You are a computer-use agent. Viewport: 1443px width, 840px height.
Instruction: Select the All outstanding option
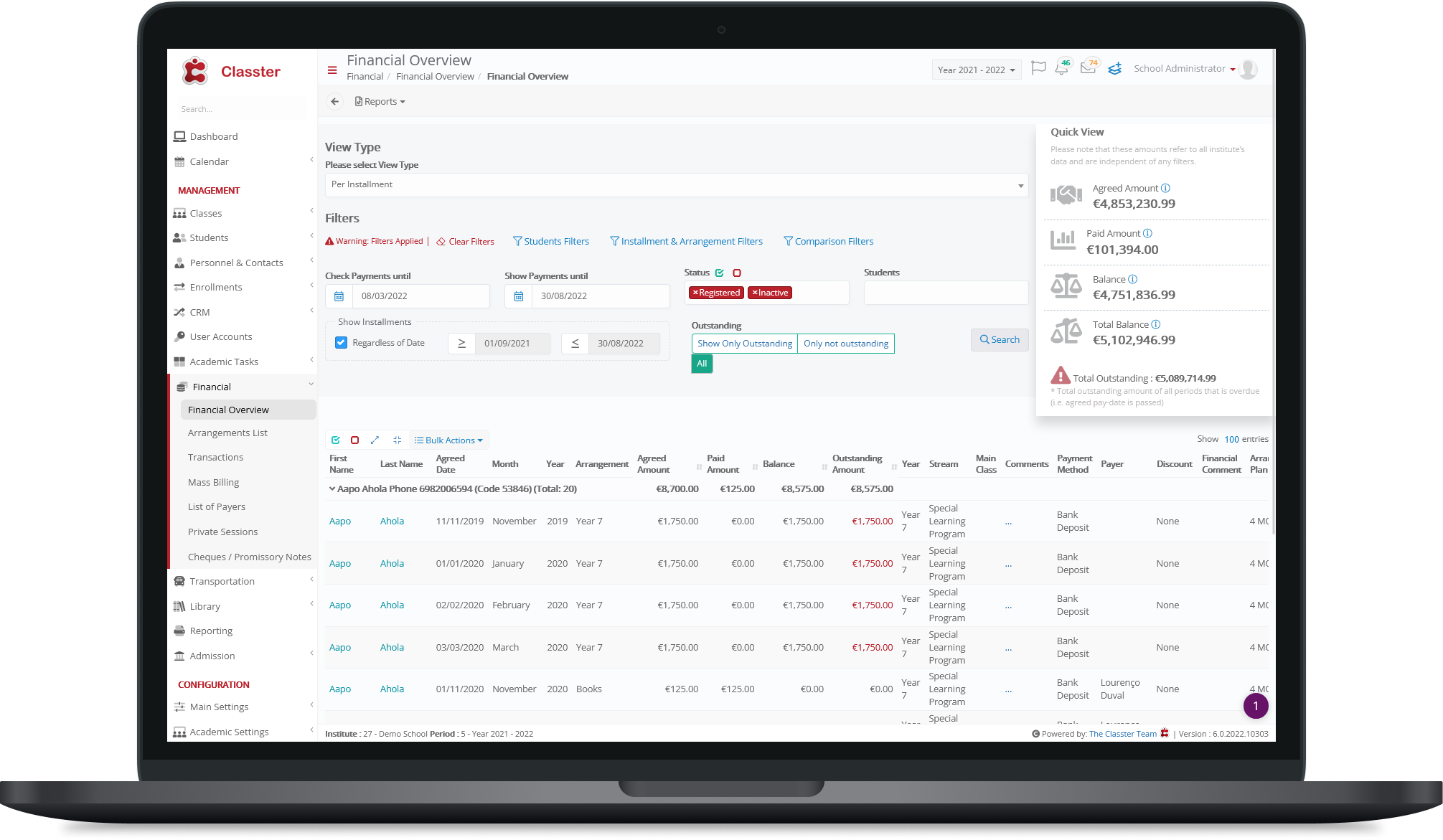[702, 364]
